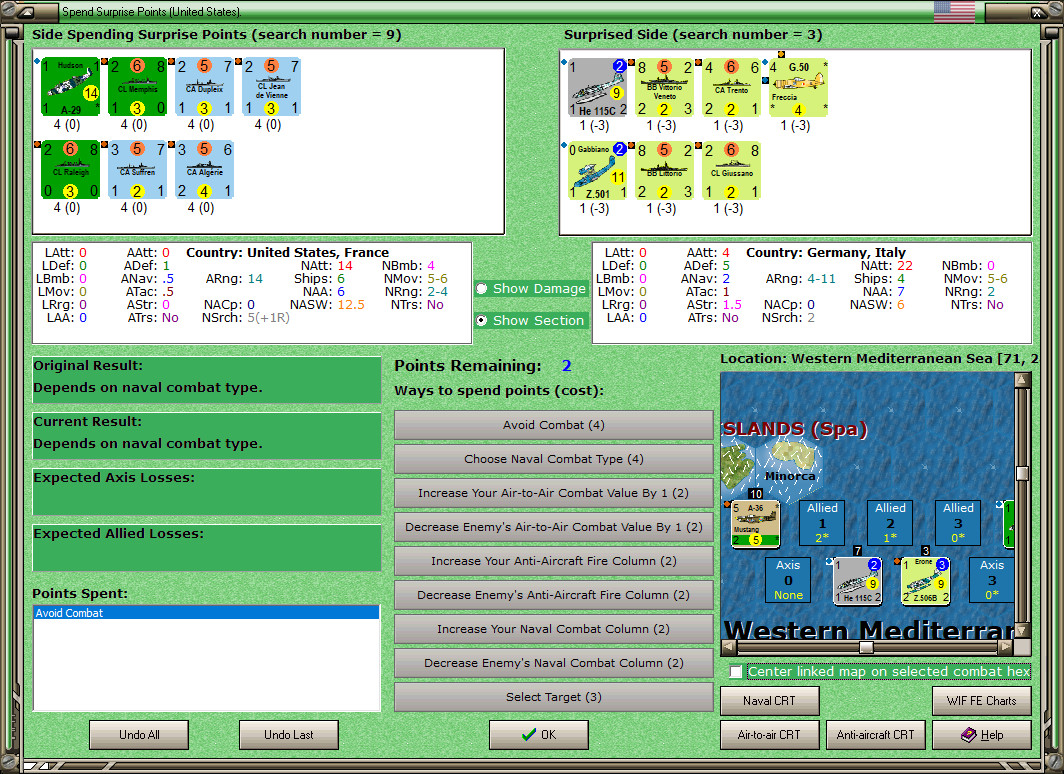Click the map horizontal scrollbar thumb
The image size is (1064, 774).
866,647
